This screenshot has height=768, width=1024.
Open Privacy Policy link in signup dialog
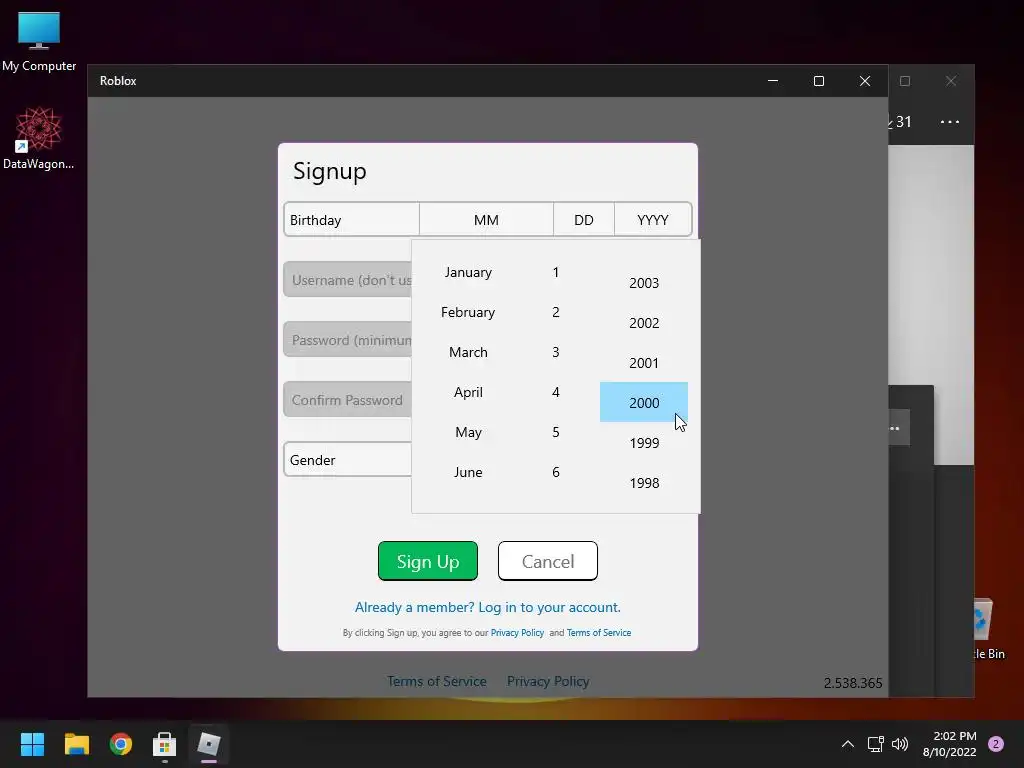point(517,633)
